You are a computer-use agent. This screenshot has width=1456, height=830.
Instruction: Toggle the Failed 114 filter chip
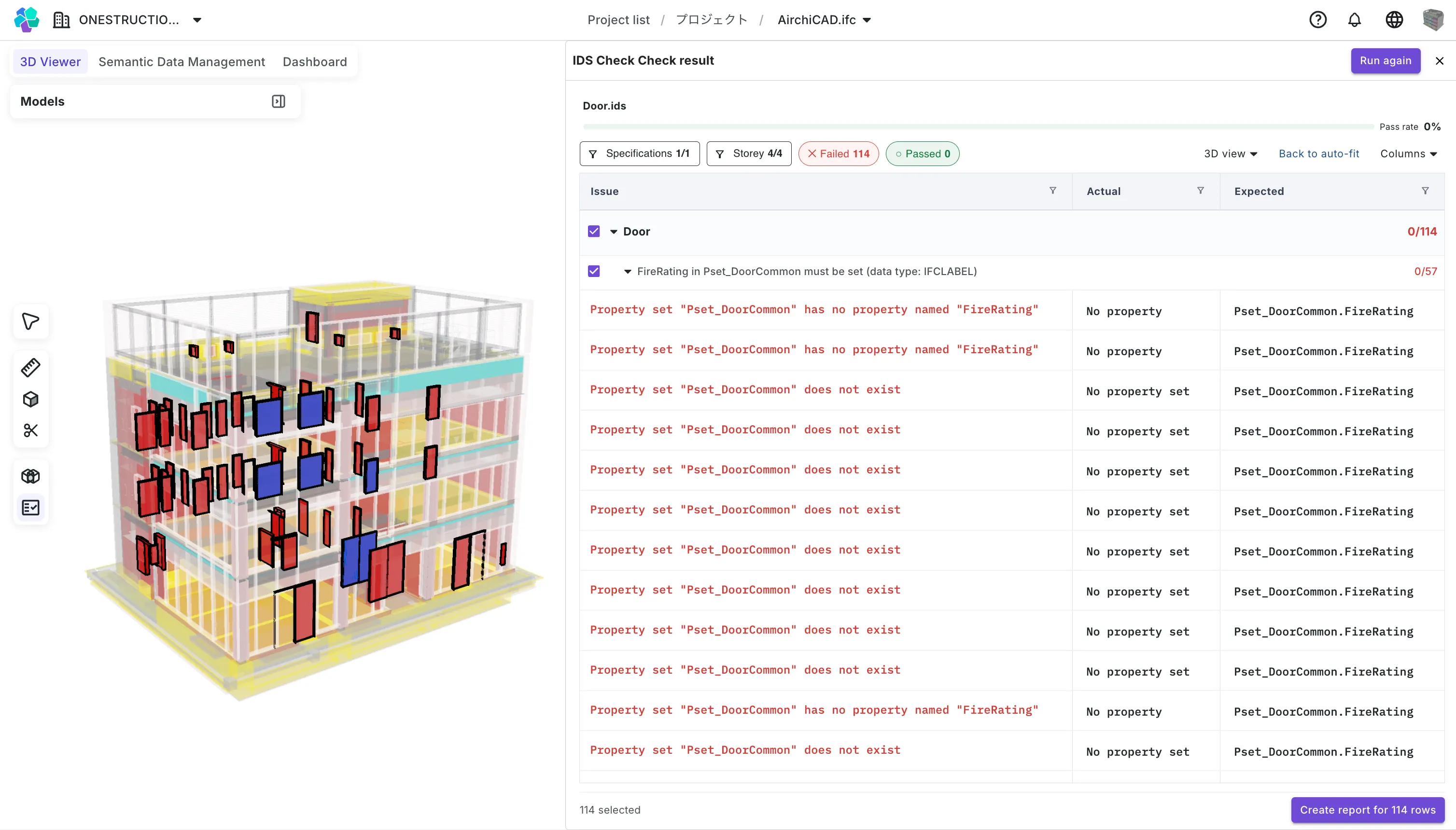(x=838, y=154)
